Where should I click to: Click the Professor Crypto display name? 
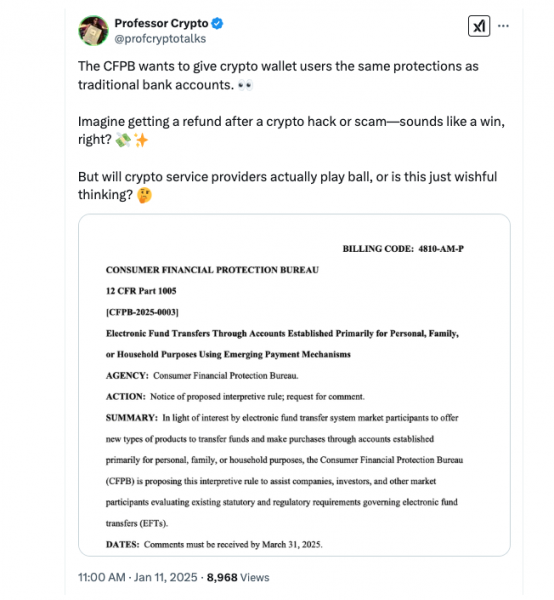[161, 23]
